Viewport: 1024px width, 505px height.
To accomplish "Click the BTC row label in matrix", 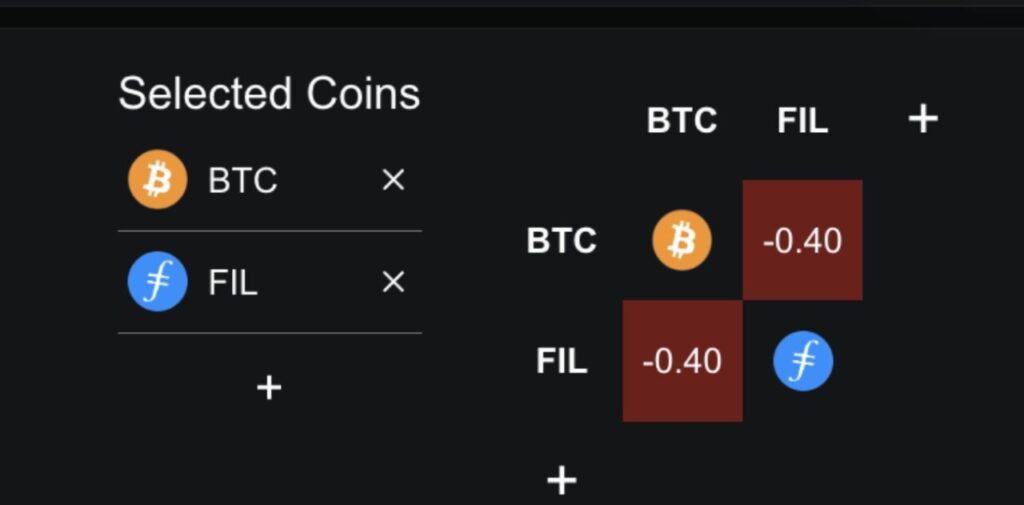I will point(561,241).
